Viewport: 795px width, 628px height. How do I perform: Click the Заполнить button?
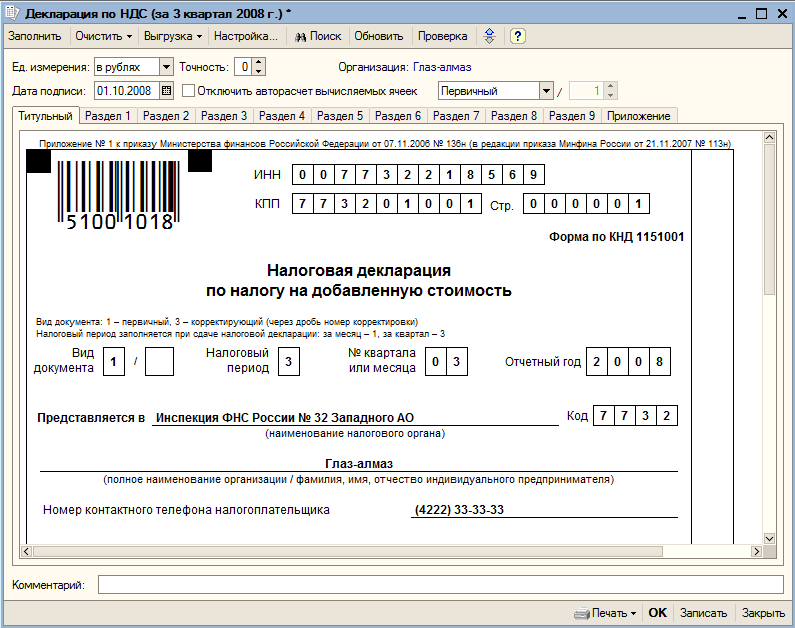click(34, 36)
